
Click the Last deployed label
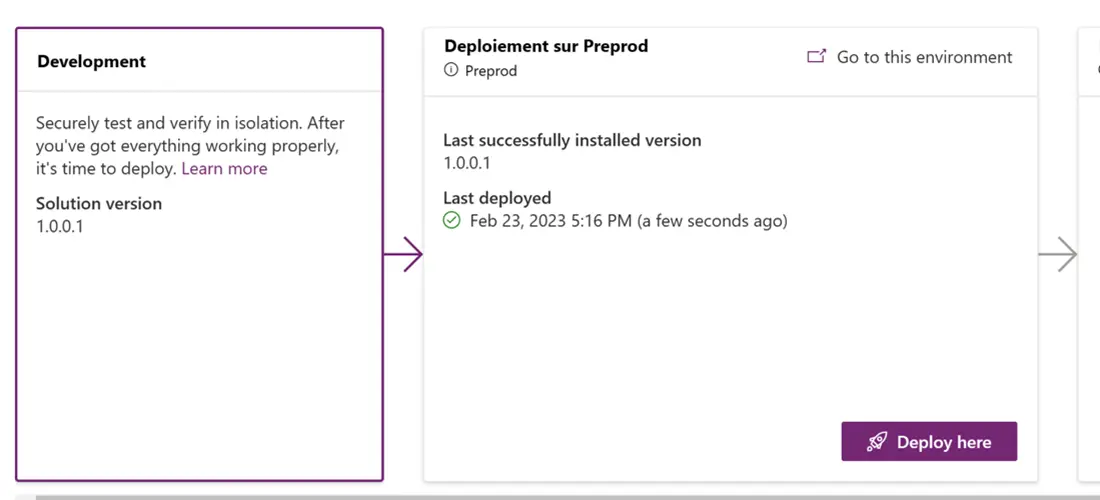[497, 198]
